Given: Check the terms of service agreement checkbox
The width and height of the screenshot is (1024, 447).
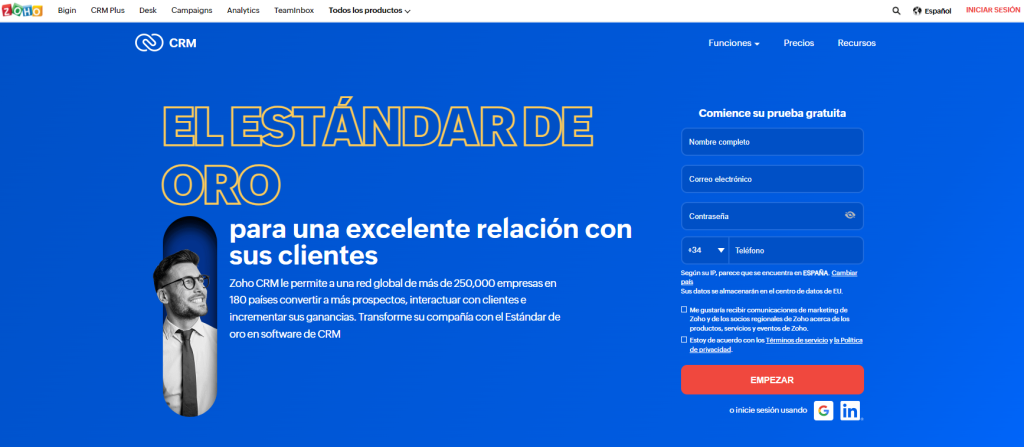Looking at the screenshot, I should click(684, 340).
